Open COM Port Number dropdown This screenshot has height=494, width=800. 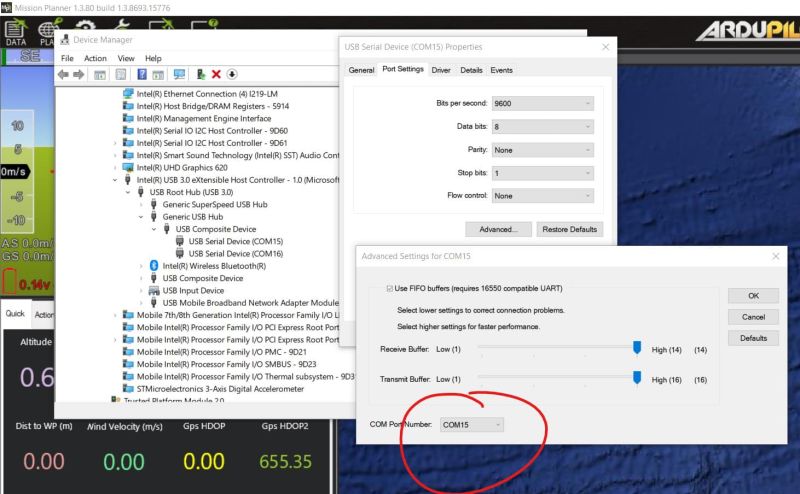pyautogui.click(x=471, y=425)
